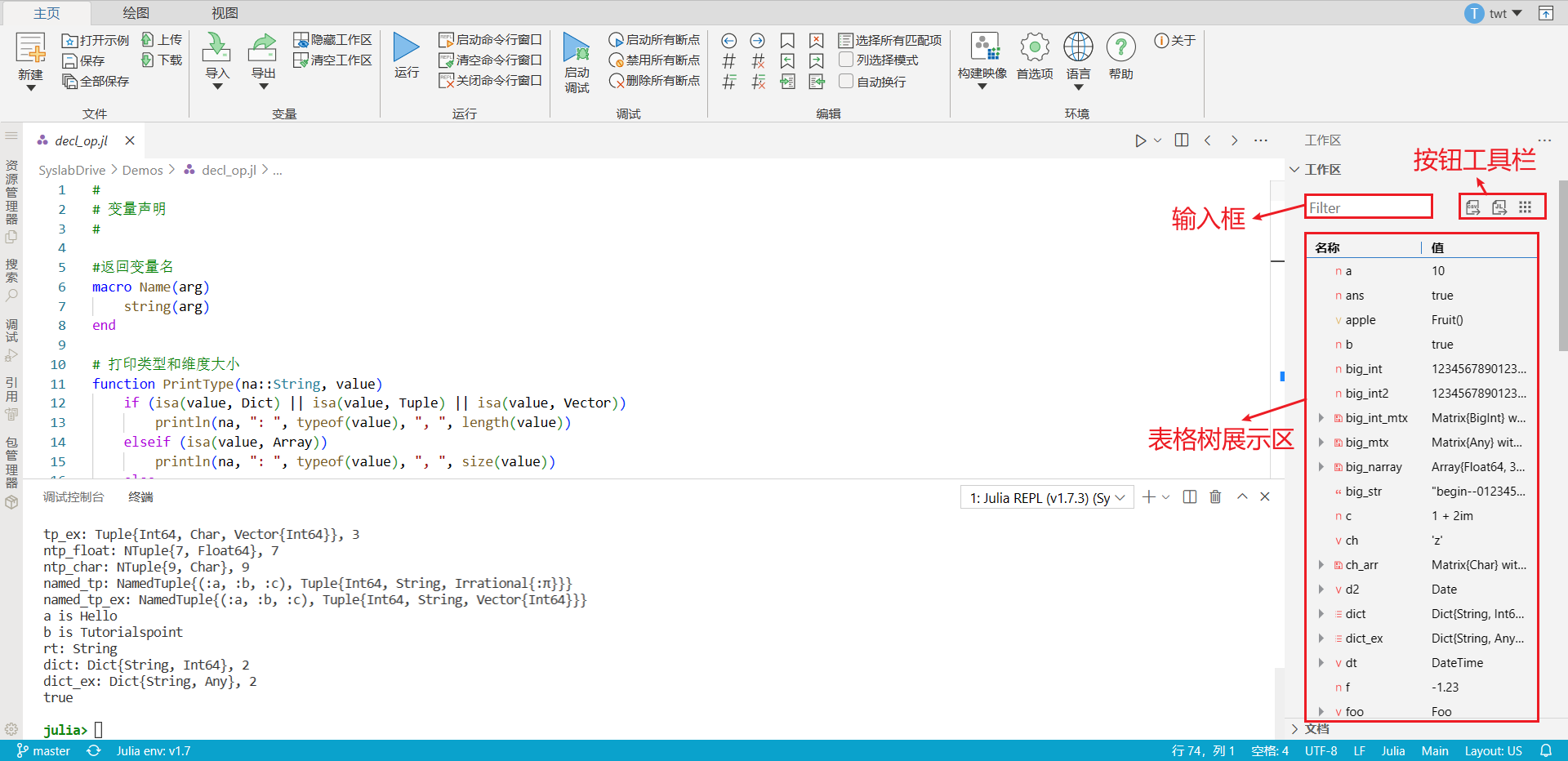The height and width of the screenshot is (761, 1568).
Task: Click the notification bell in the status bar
Action: point(1546,750)
